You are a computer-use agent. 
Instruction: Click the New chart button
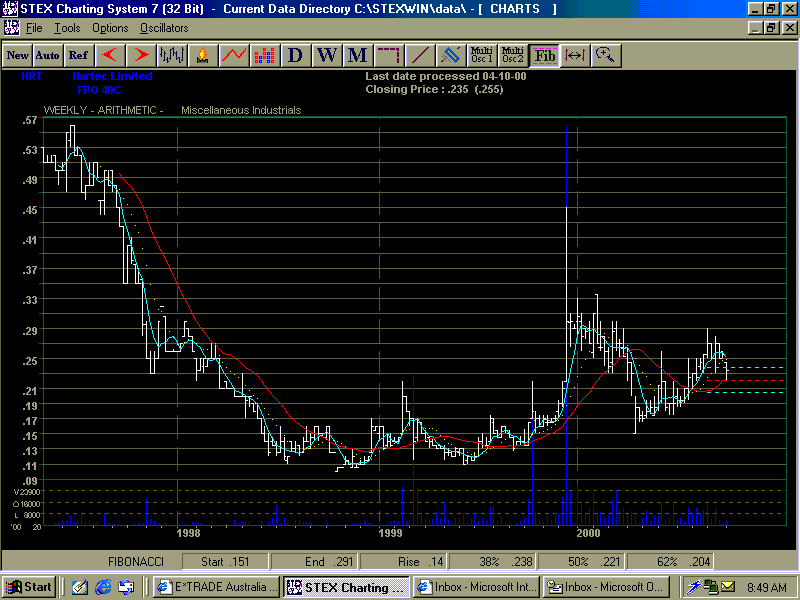(18, 55)
